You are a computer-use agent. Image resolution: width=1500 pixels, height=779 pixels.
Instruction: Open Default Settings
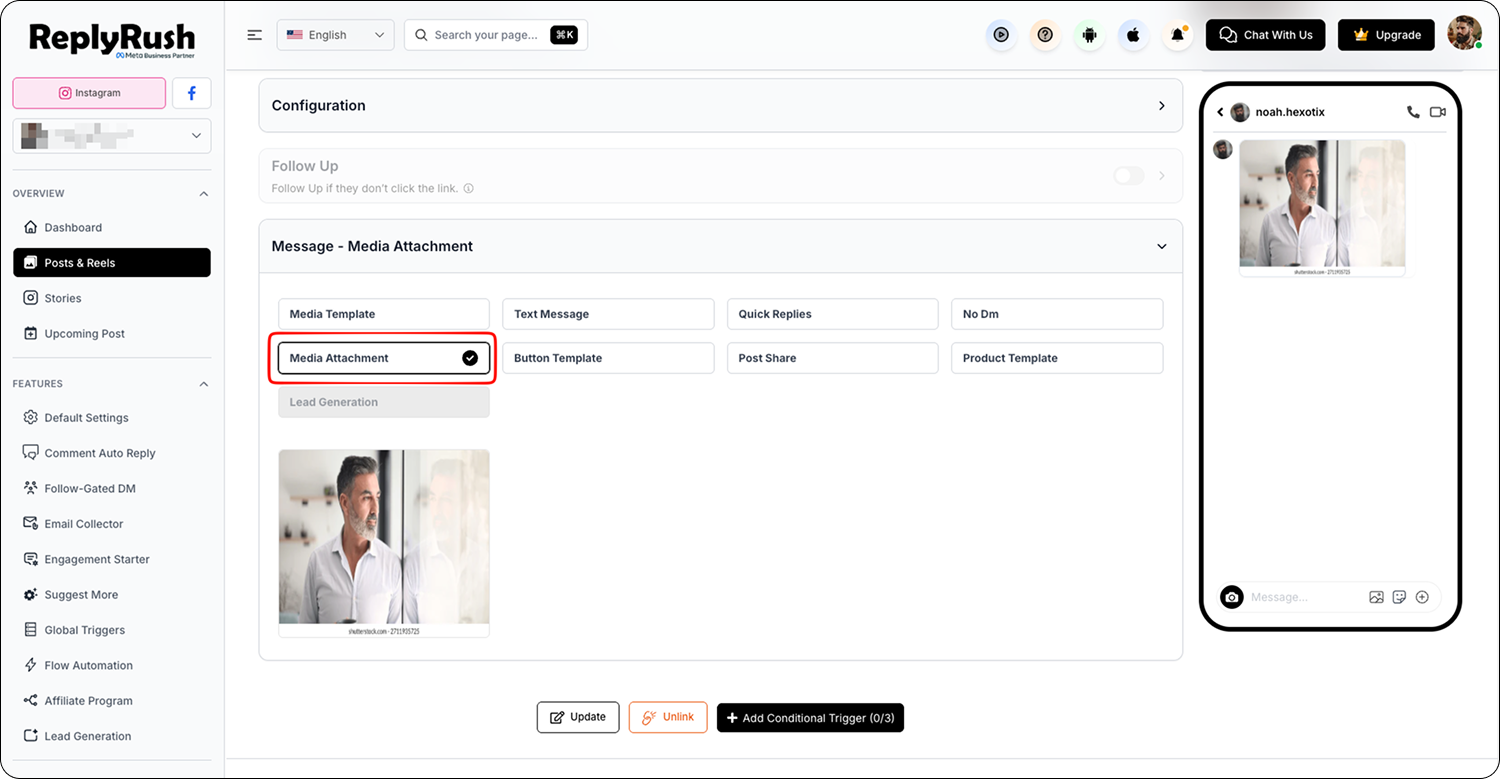tap(112, 418)
